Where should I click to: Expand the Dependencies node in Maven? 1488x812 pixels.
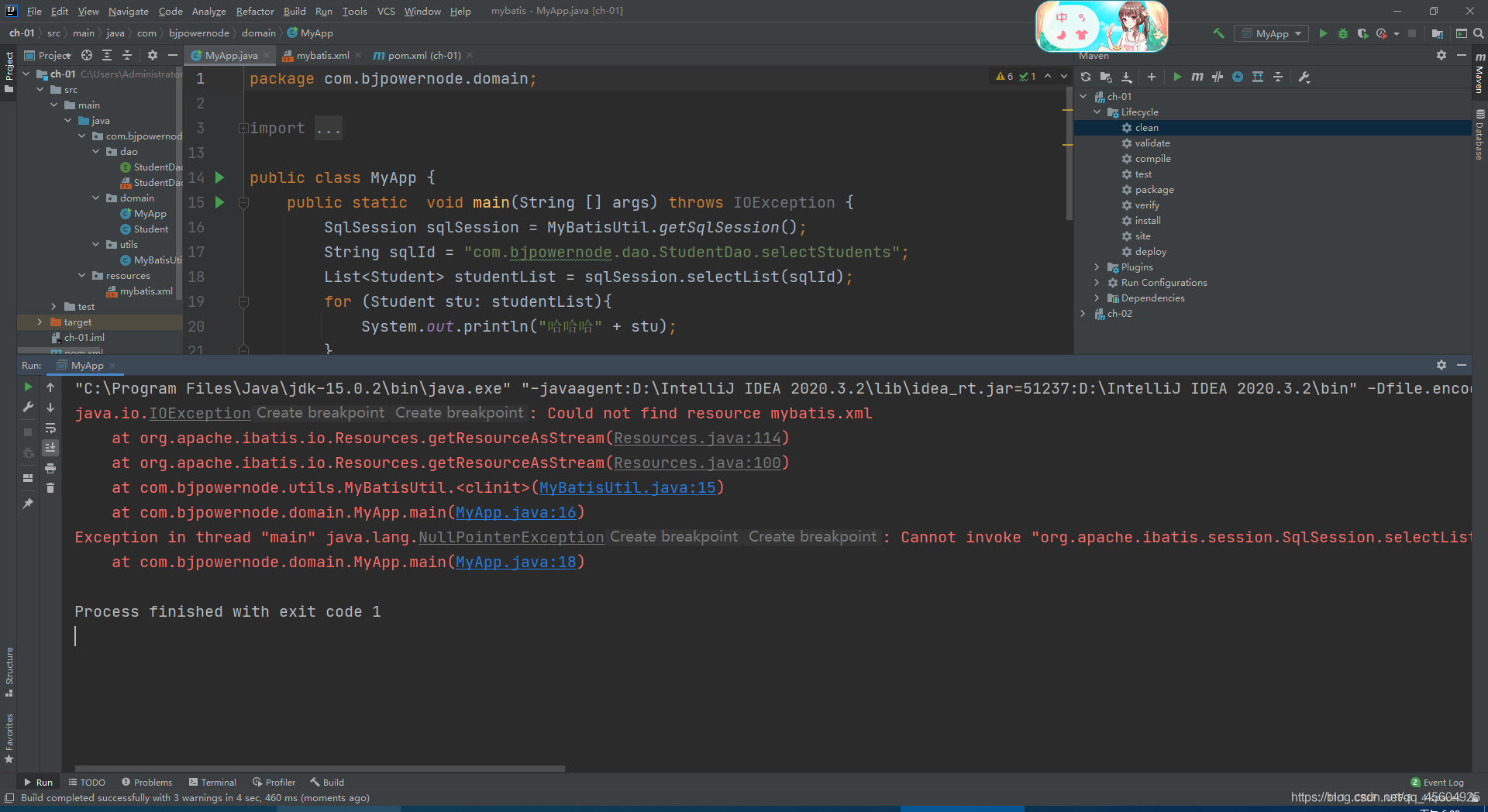point(1097,298)
